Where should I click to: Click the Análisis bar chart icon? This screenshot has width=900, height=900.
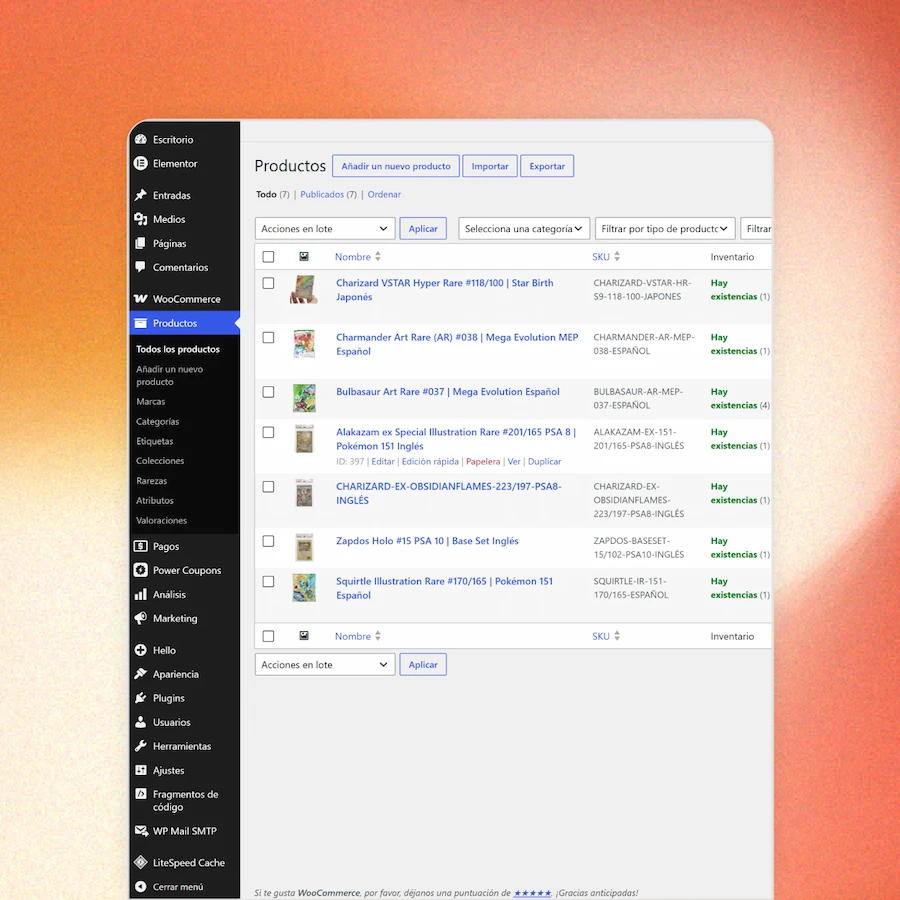point(141,594)
